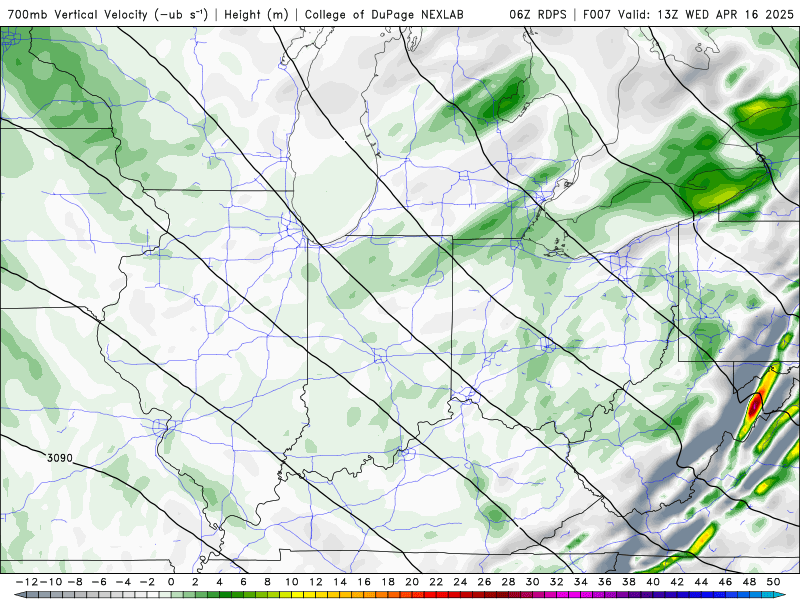The height and width of the screenshot is (600, 800).
Task: Click the "16" color scale label
Action: pos(364,582)
